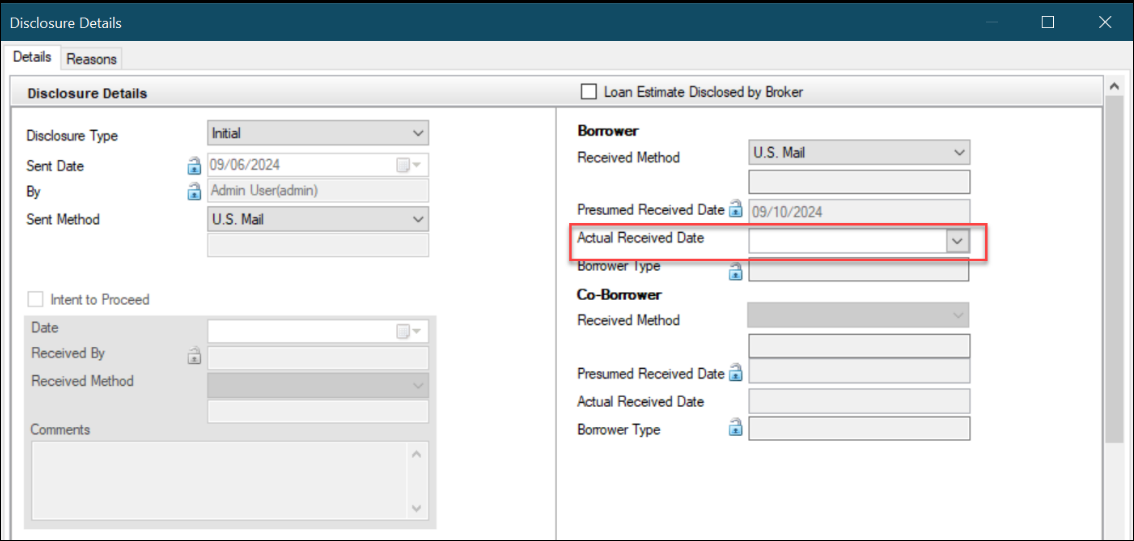Enable the Intent to Proceed checkbox
The height and width of the screenshot is (541, 1134).
pyautogui.click(x=35, y=299)
